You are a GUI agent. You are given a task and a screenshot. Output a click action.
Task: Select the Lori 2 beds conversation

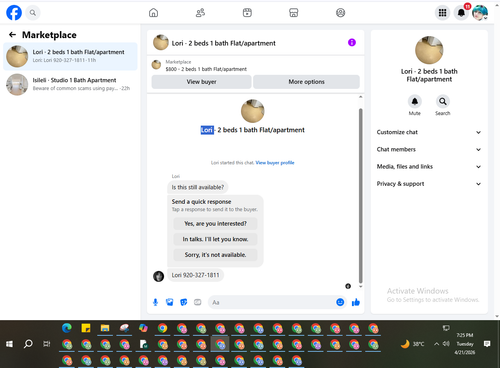point(70,56)
